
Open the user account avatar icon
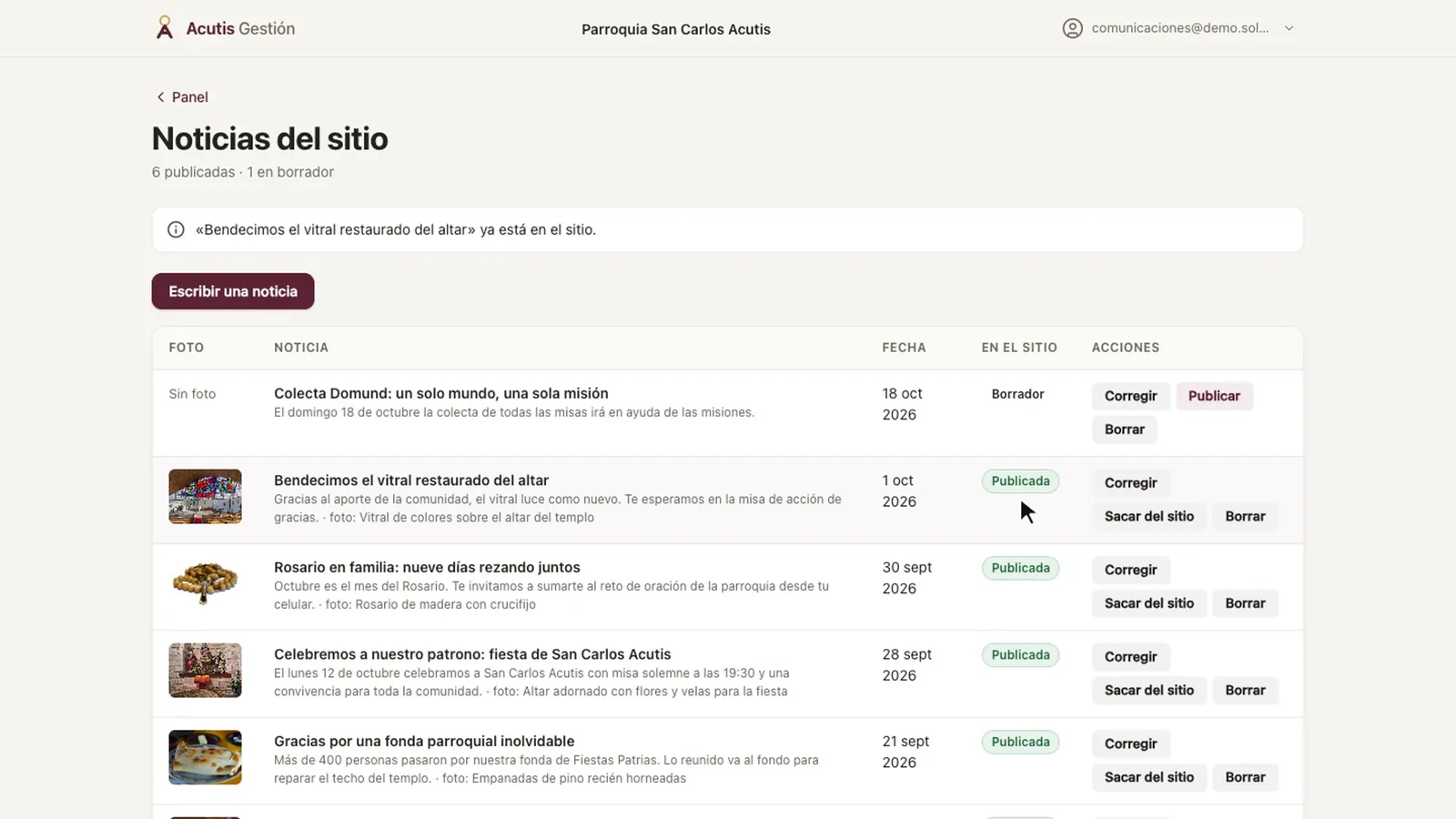coord(1073,28)
